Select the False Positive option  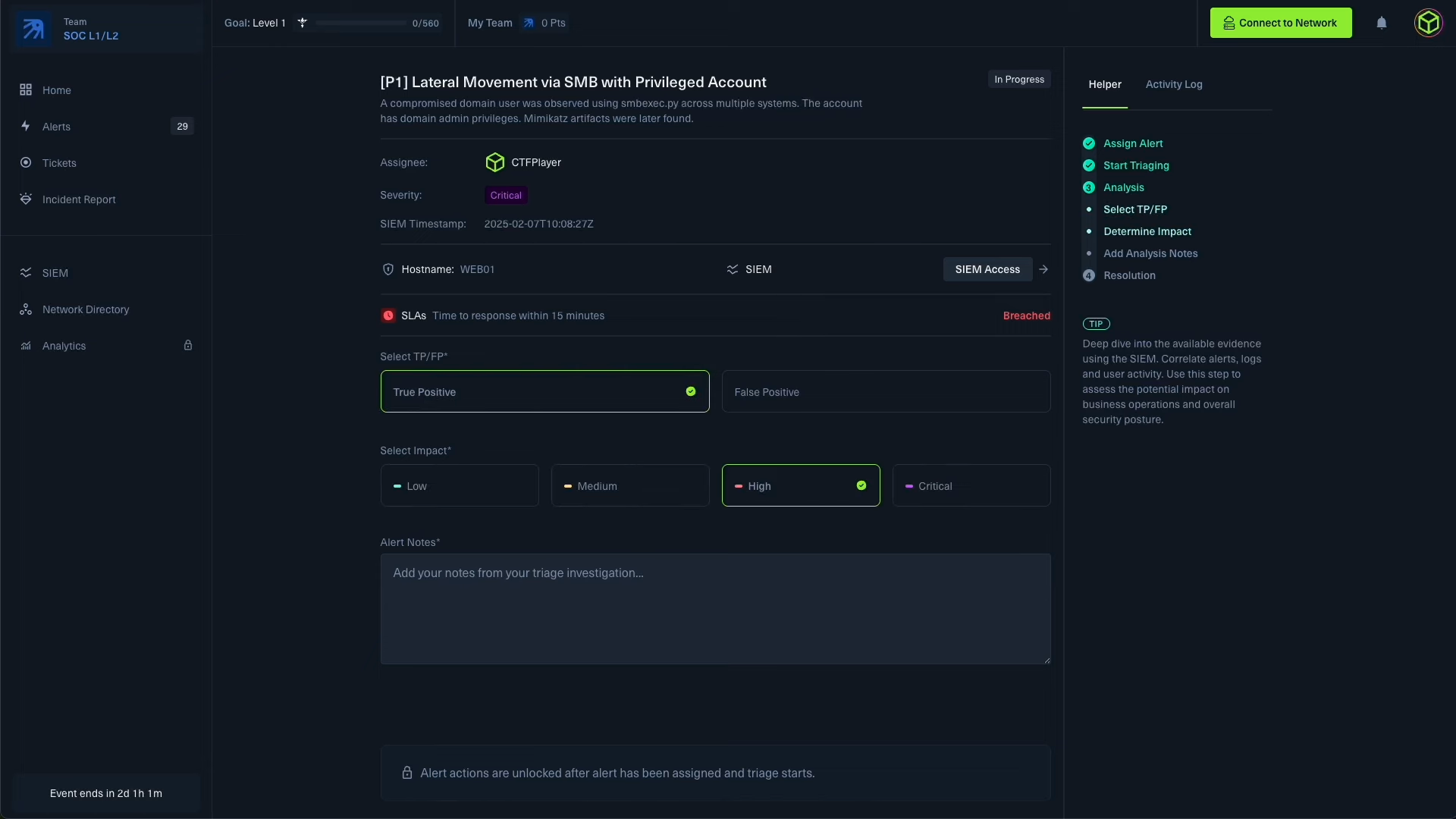pos(886,391)
